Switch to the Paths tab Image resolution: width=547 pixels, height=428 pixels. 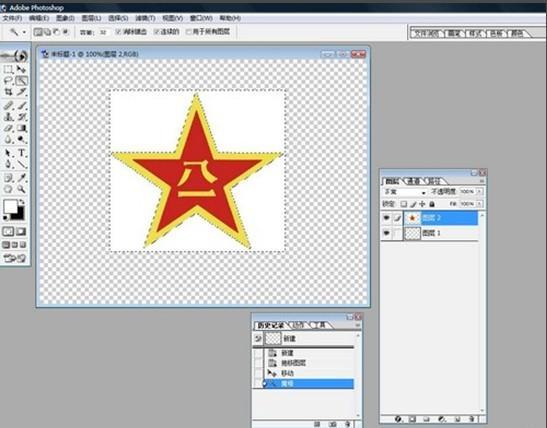(435, 181)
